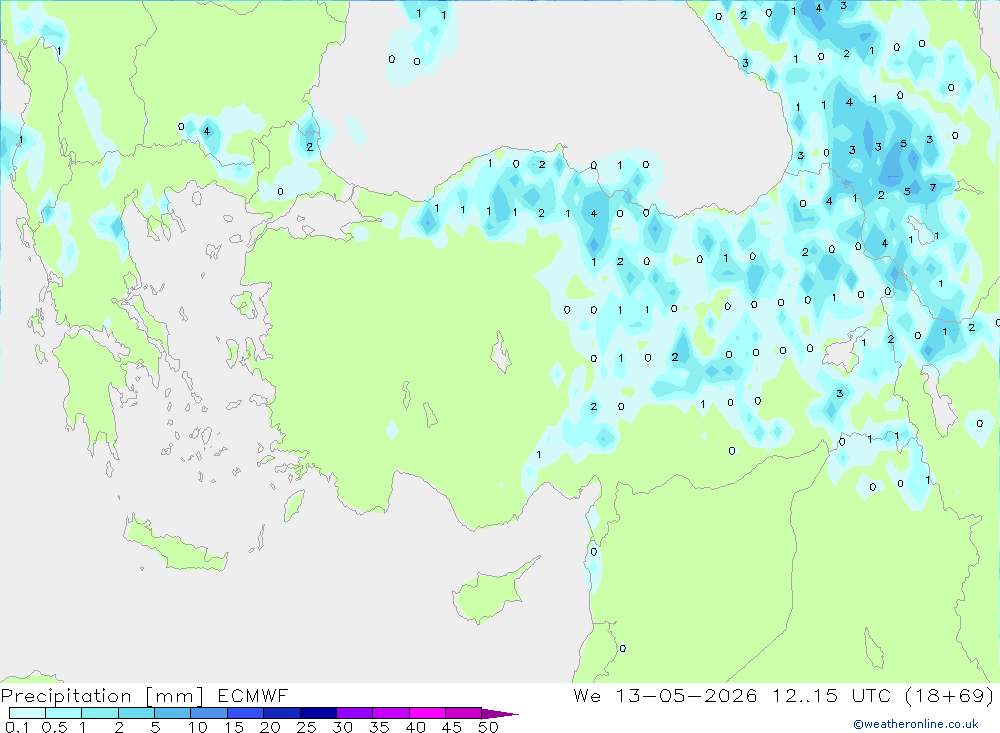Screen dimensions: 1000x733
Task: Click the legend label '35'
Action: [379, 727]
